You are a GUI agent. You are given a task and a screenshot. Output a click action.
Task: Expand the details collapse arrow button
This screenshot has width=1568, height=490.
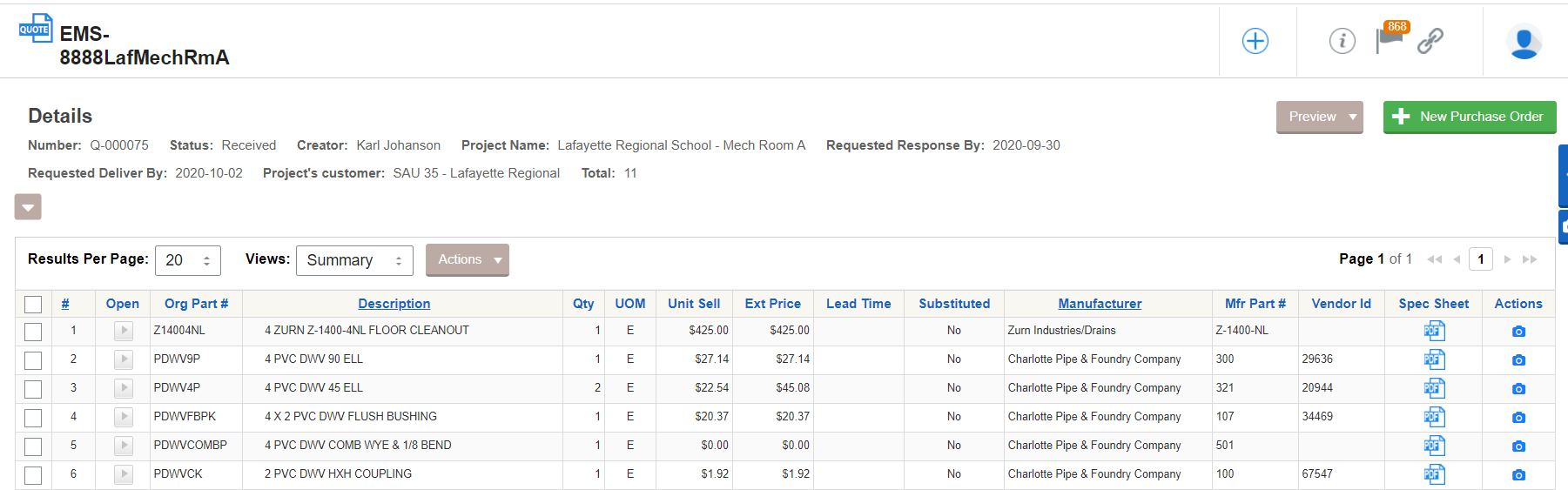[x=28, y=207]
